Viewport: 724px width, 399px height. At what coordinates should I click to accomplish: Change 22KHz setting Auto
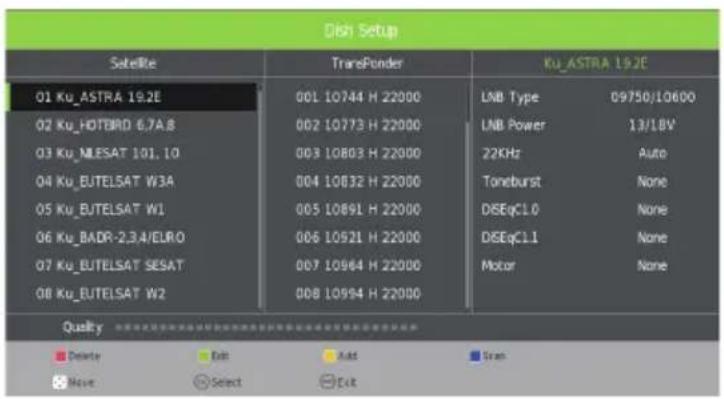[652, 153]
